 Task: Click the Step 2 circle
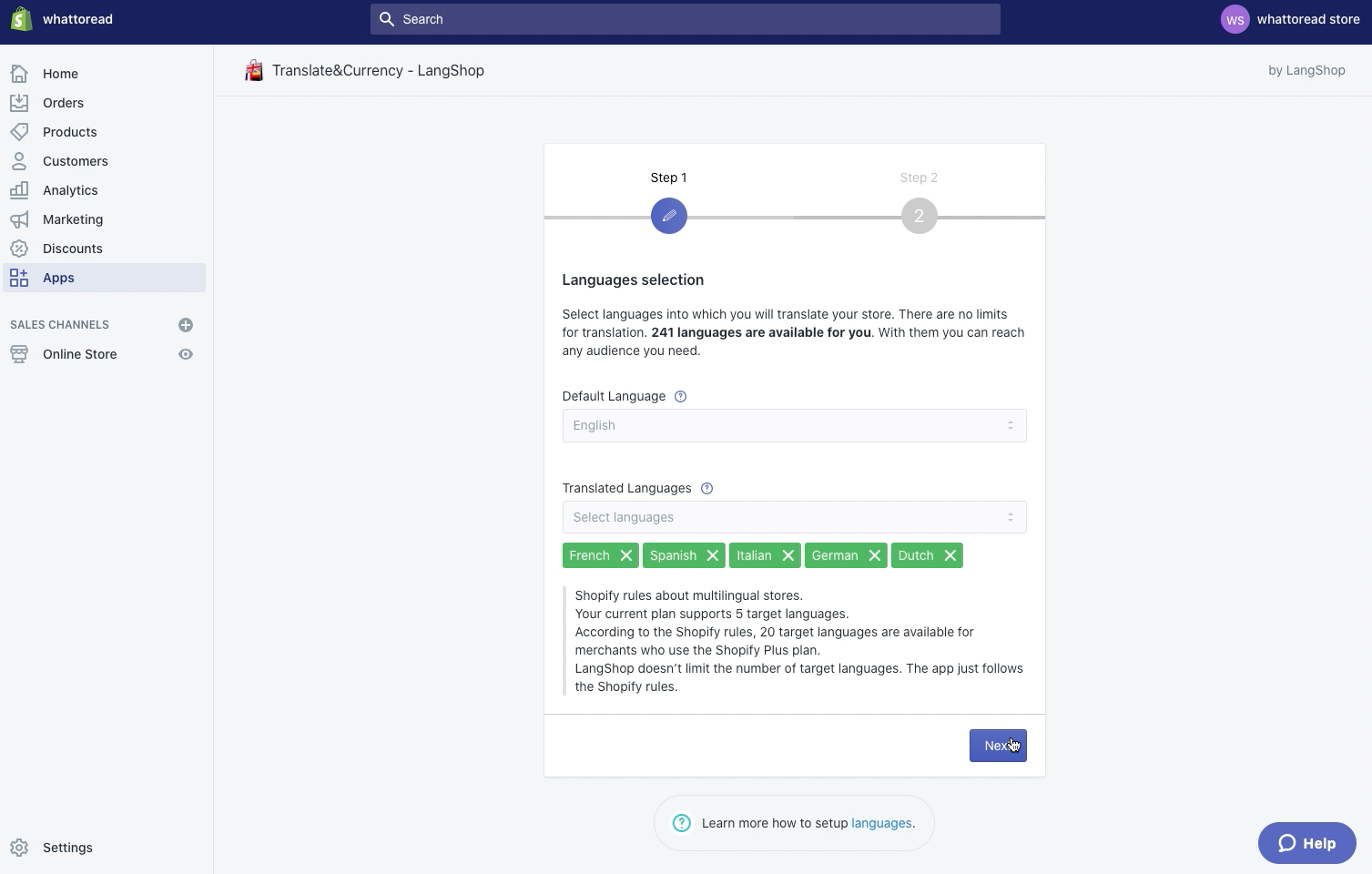(x=920, y=216)
